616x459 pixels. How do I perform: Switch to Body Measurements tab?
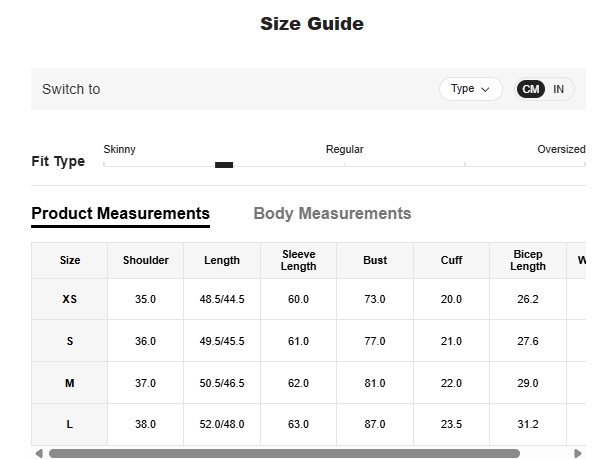pos(332,213)
